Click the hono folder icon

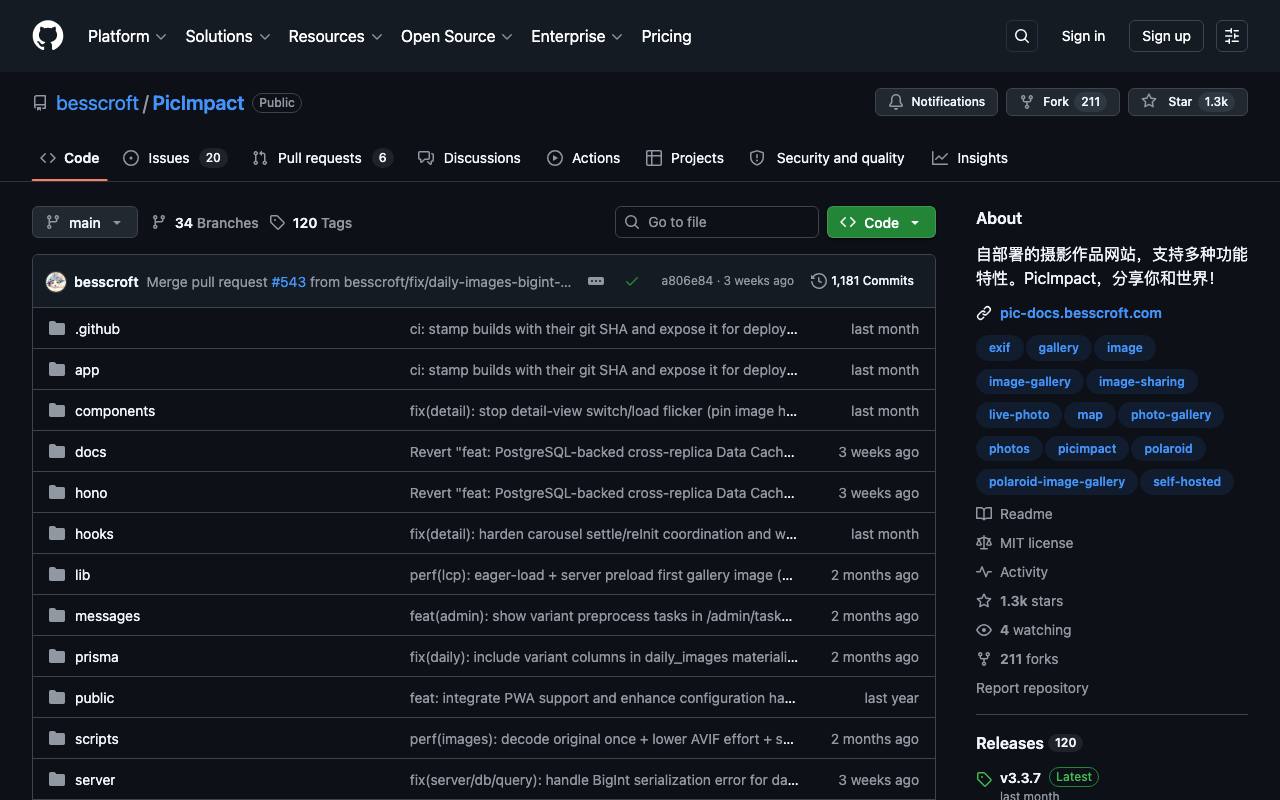[57, 492]
